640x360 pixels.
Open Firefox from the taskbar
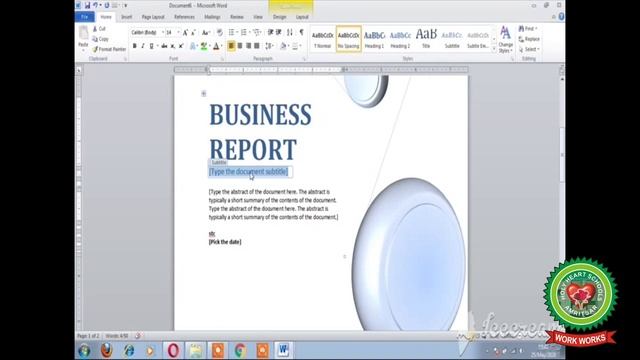tap(107, 350)
